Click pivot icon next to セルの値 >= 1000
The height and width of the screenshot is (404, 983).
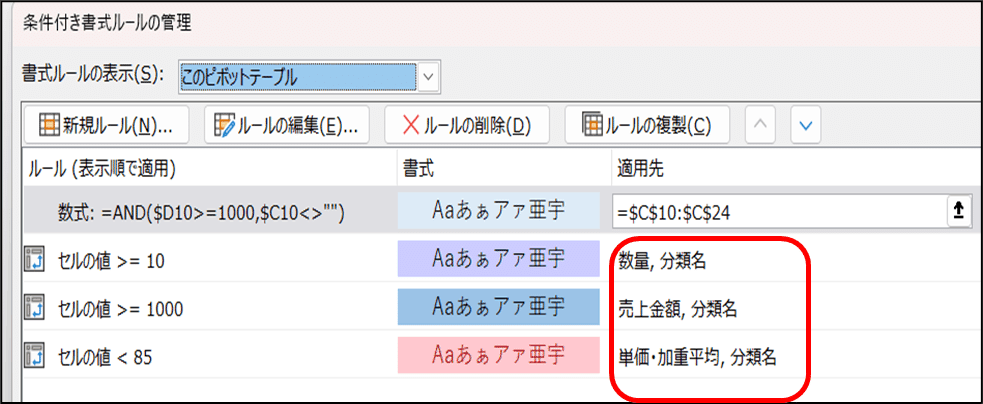click(x=34, y=308)
